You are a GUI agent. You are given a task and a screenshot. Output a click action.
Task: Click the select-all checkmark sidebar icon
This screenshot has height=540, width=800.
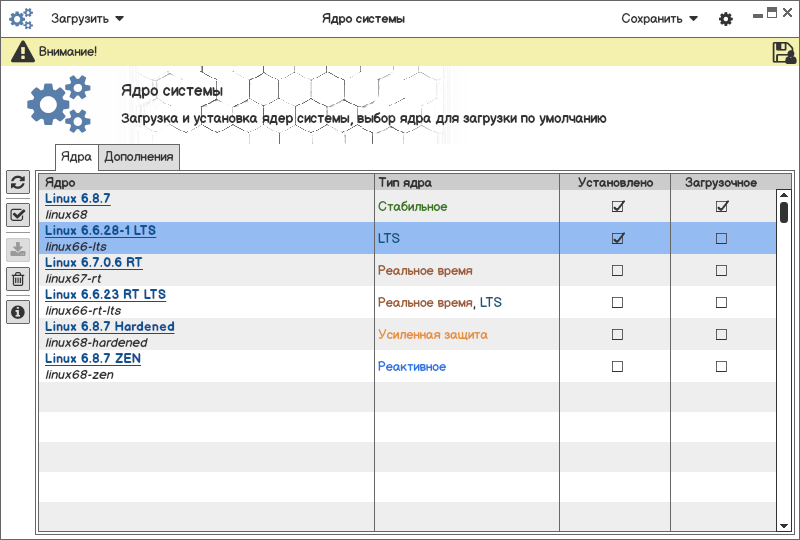click(17, 215)
